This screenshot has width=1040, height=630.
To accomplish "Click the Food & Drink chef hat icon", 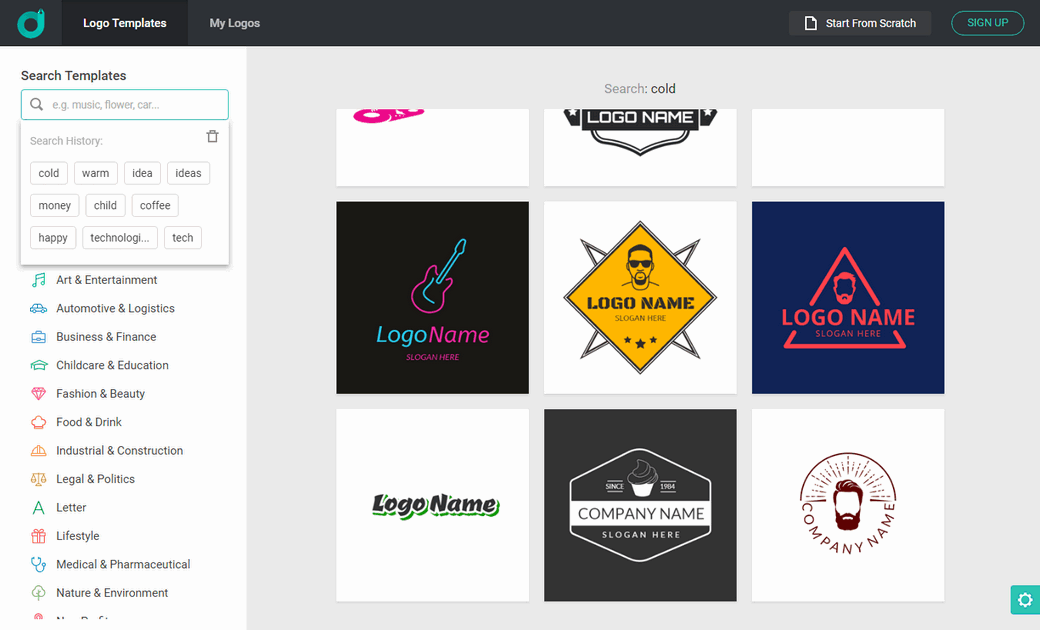I will [39, 422].
